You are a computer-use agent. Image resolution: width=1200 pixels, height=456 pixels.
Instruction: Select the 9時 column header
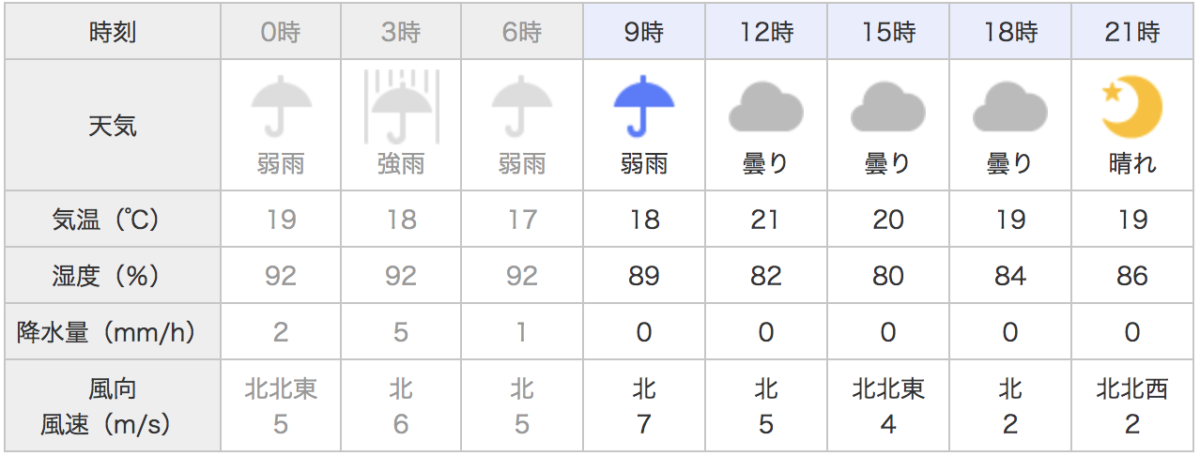[x=644, y=32]
